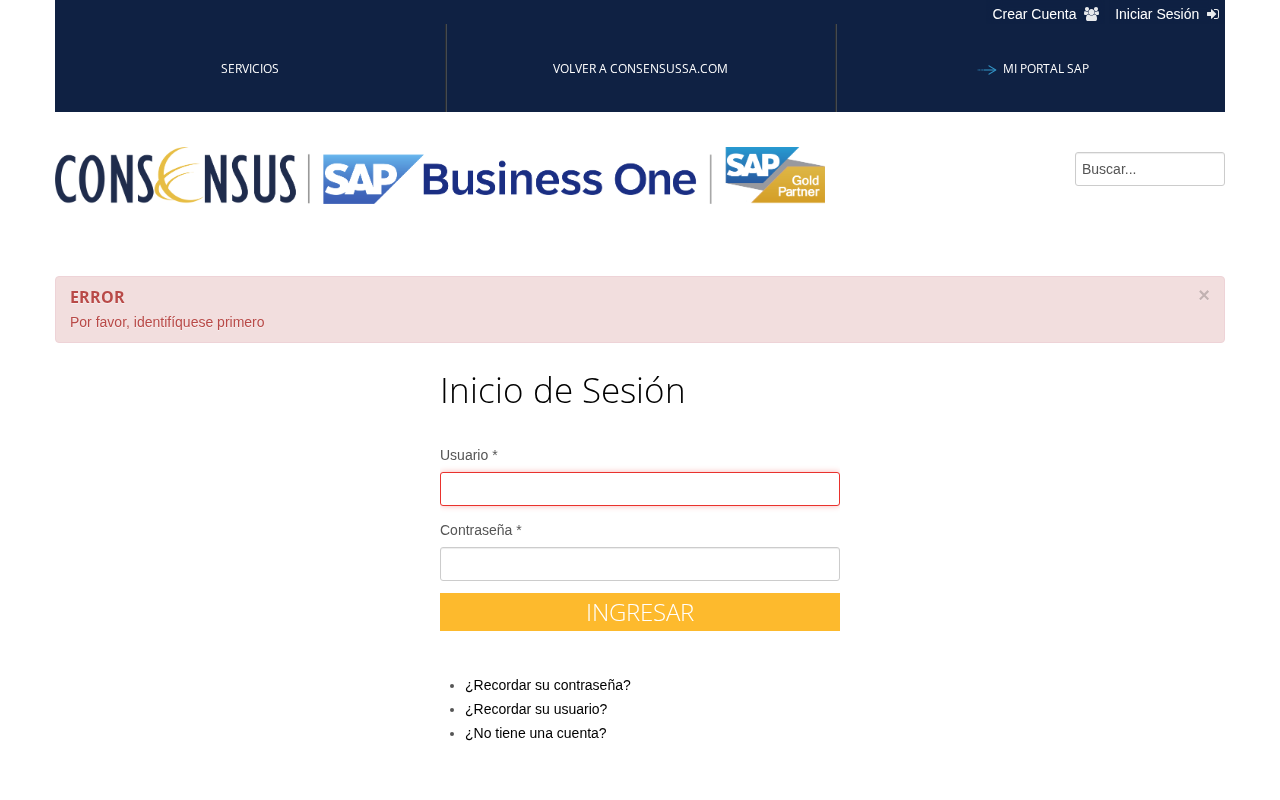
Task: Open ¿Recordar su usuario? link
Action: (536, 709)
